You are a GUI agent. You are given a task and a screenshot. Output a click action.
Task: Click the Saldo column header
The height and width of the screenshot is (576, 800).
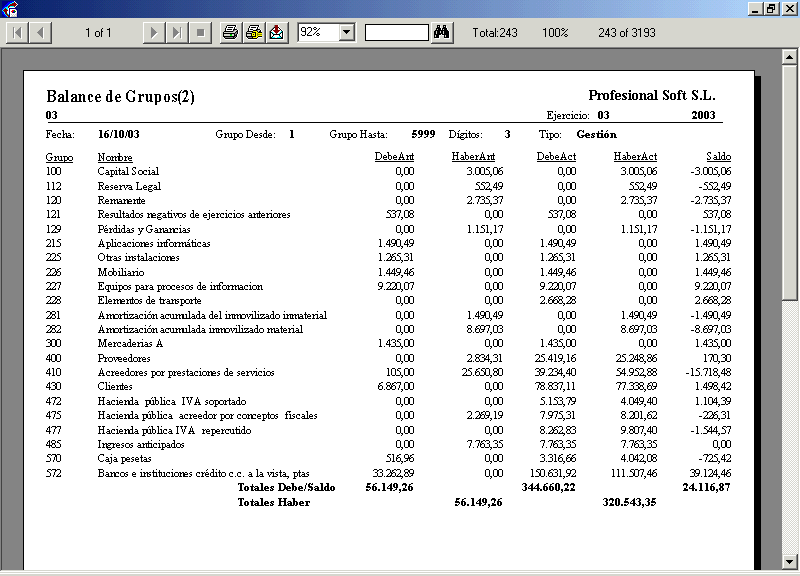718,157
